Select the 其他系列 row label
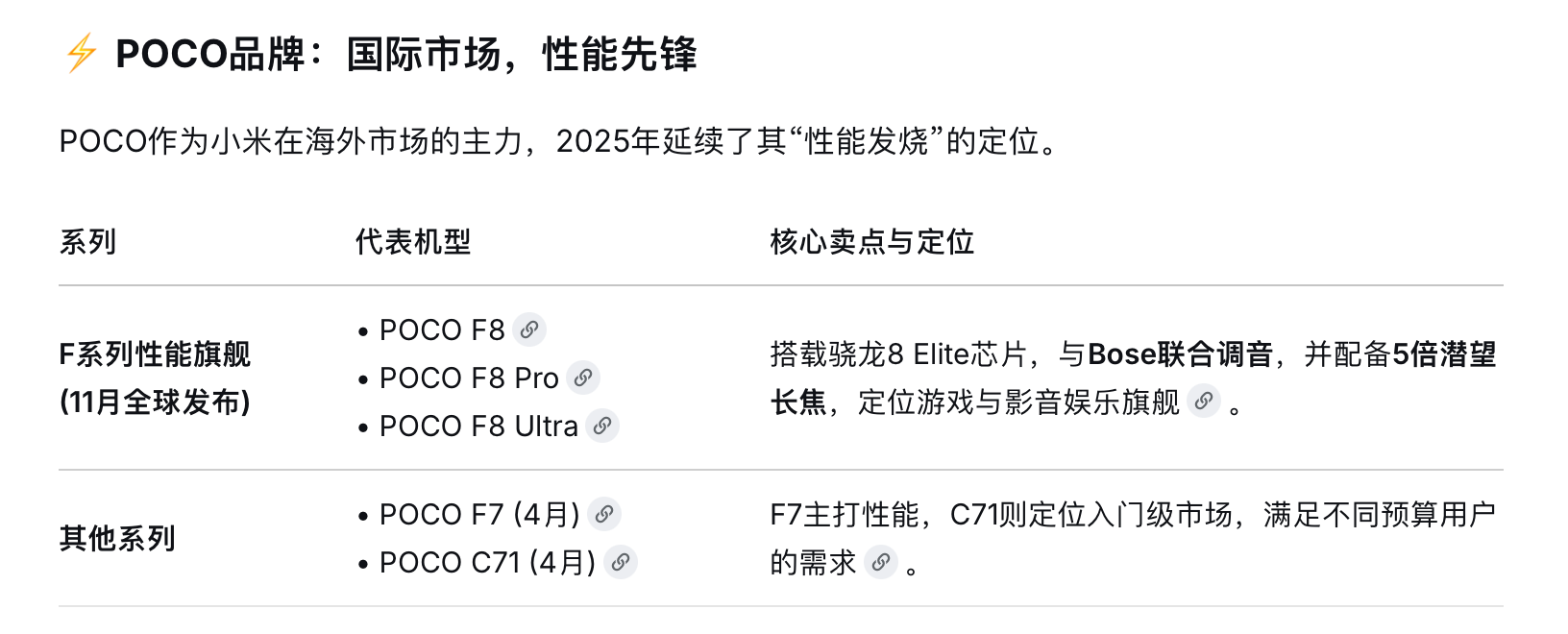 coord(117,539)
